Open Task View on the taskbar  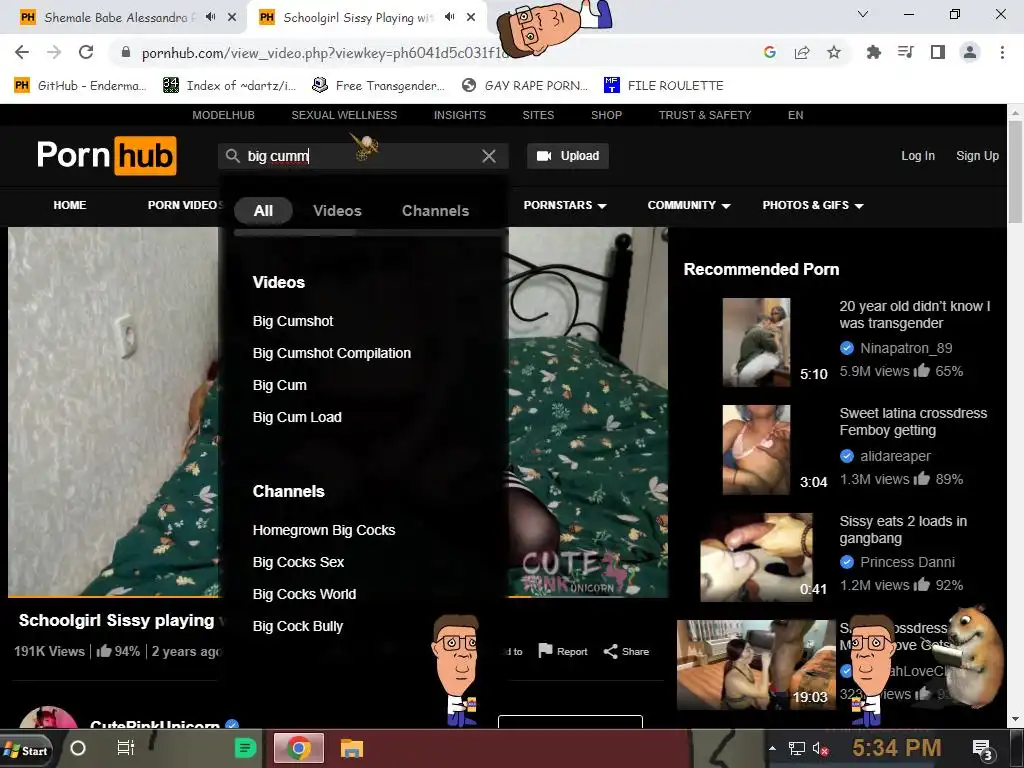coord(125,748)
